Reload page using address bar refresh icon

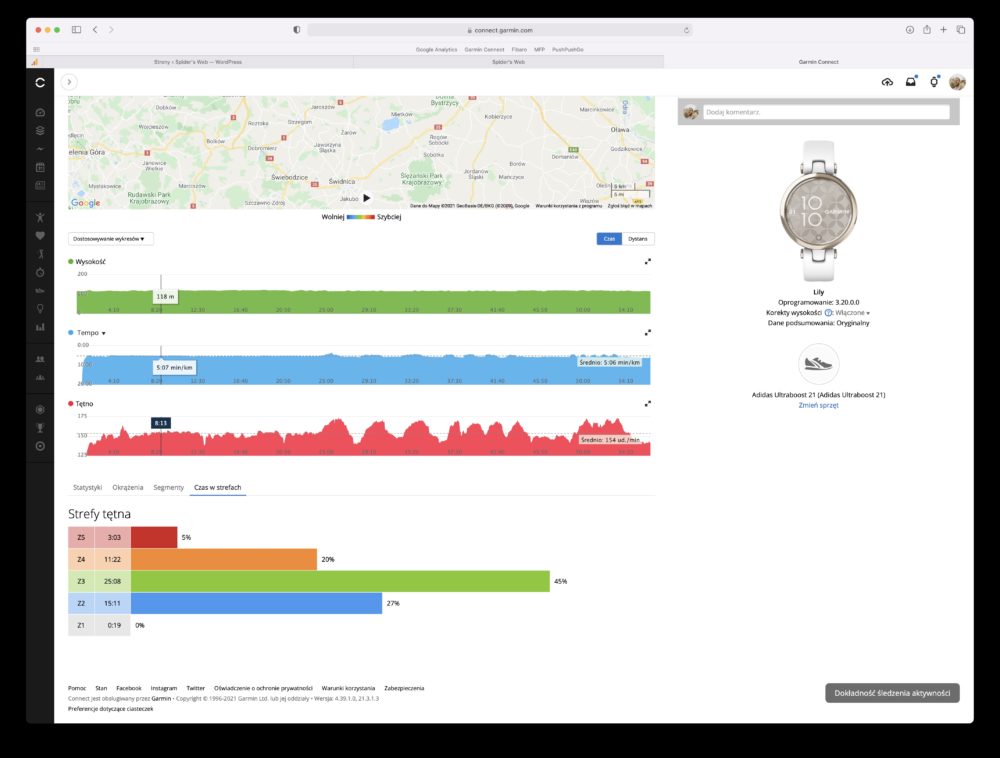[x=686, y=30]
